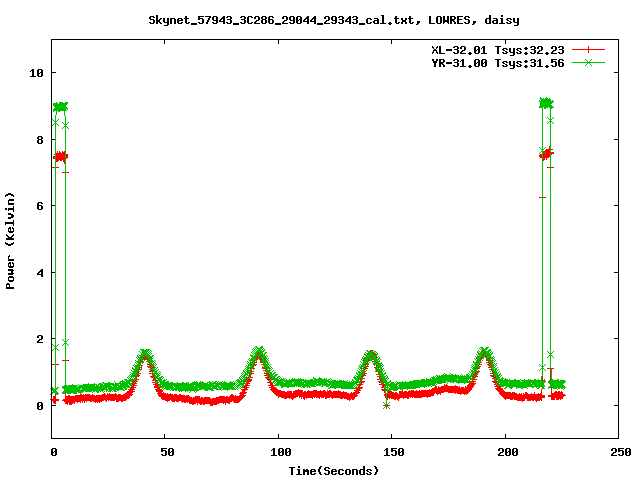Click the y-axis tick label 6
This screenshot has height=480, width=640.
coord(40,206)
